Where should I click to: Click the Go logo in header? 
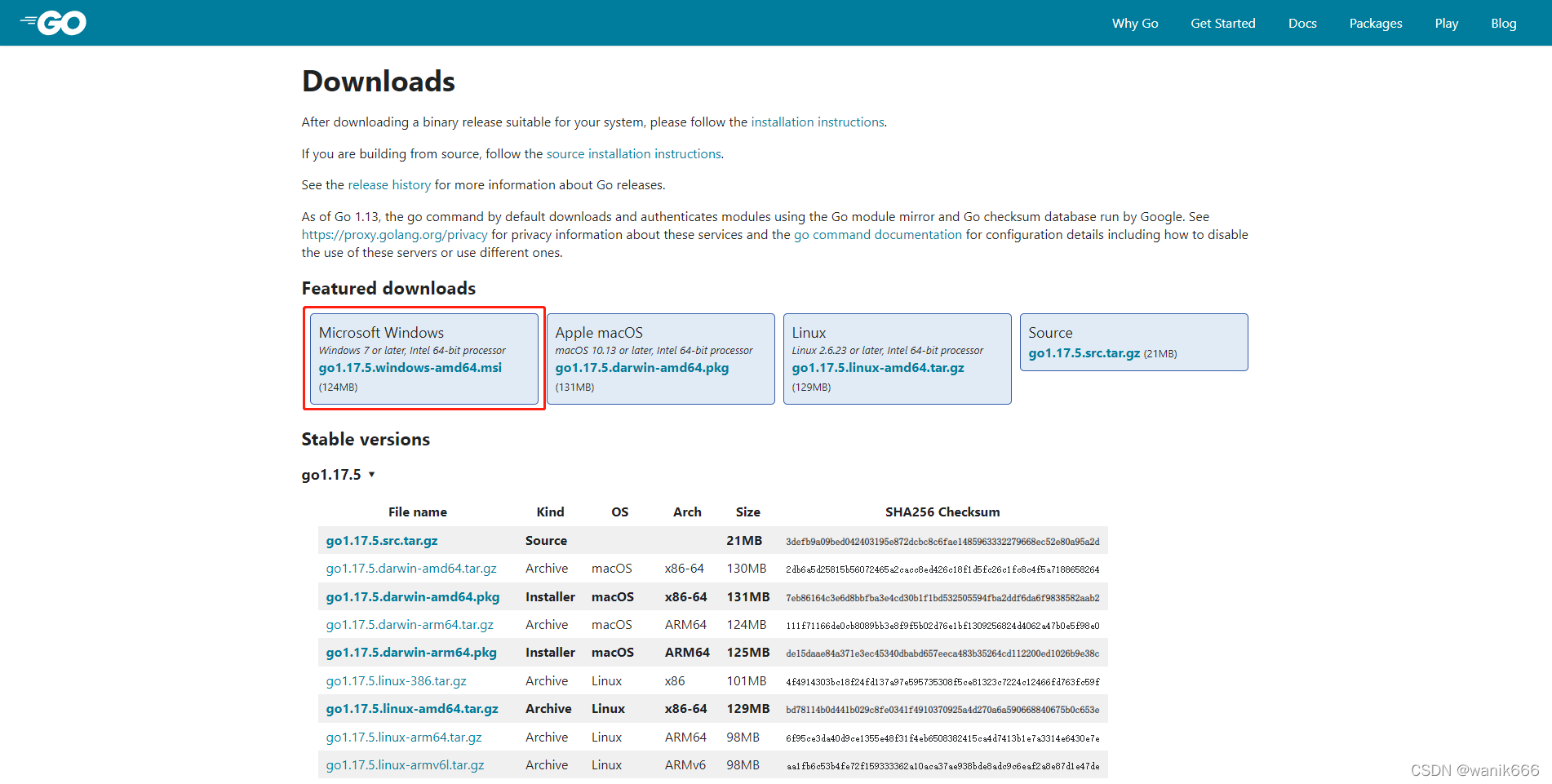pos(53,23)
